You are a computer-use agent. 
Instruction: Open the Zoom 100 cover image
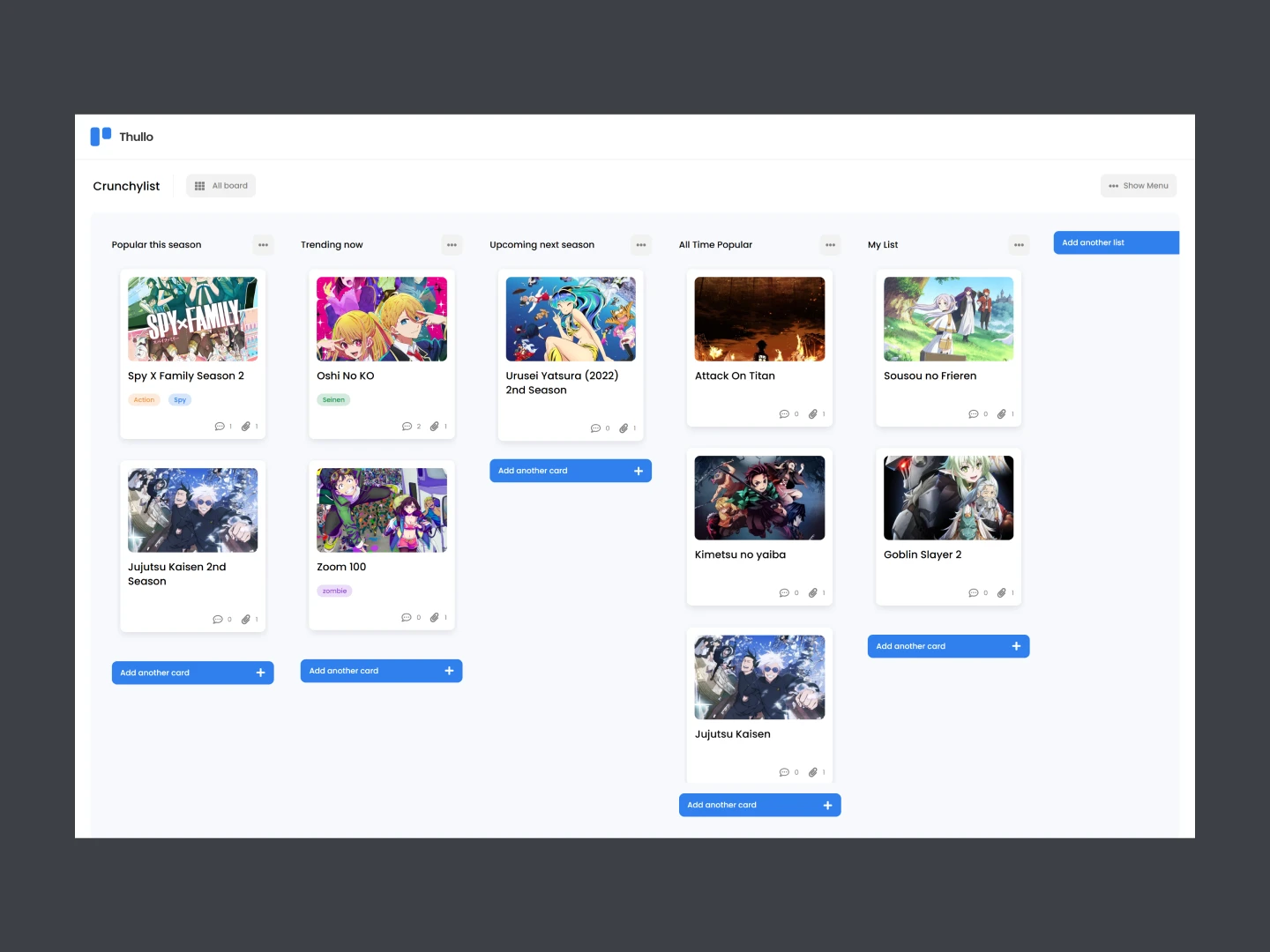point(382,510)
